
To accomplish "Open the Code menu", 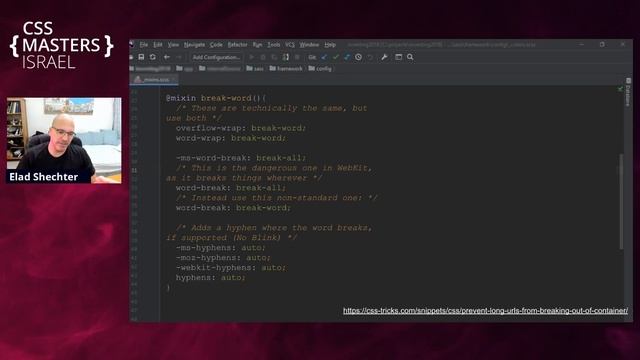I will 216,44.
